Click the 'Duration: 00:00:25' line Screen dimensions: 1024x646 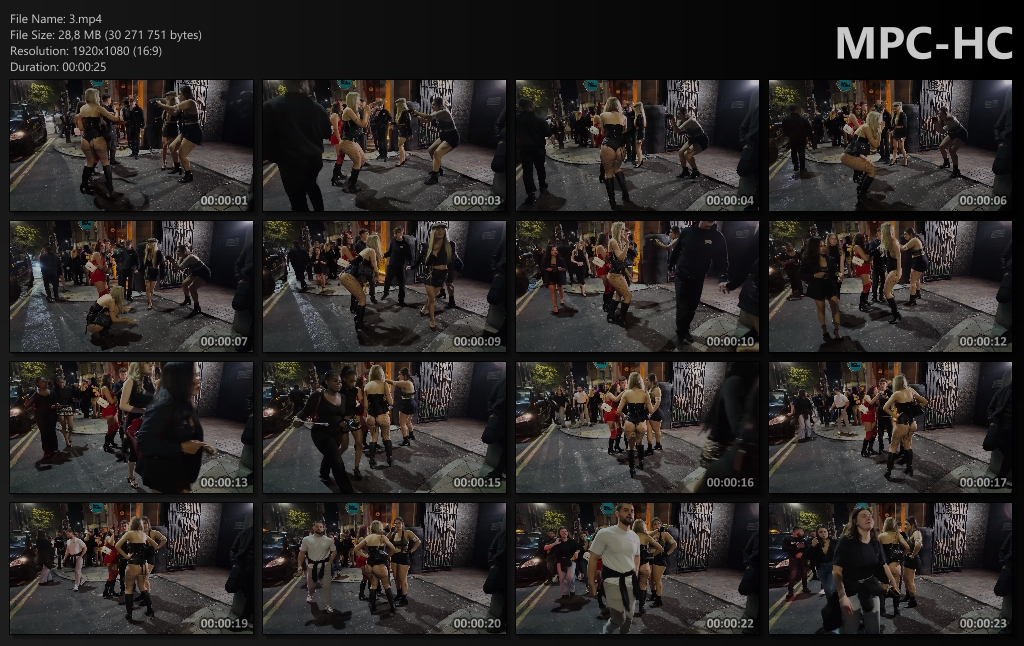[58, 67]
